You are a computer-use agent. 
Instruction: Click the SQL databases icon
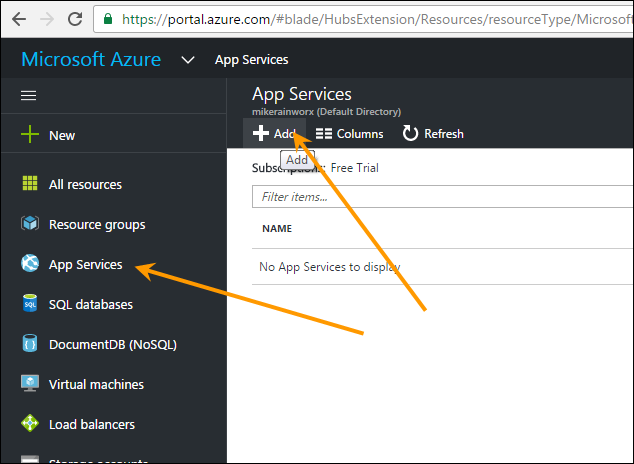(30, 303)
